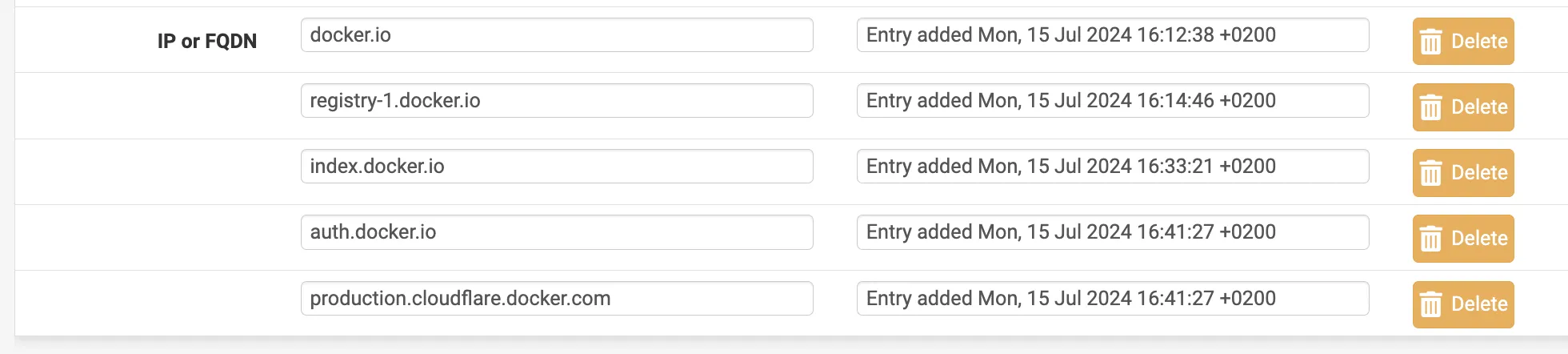Image resolution: width=1568 pixels, height=354 pixels.
Task: Remove the auth.docker.io entry
Action: [1463, 239]
